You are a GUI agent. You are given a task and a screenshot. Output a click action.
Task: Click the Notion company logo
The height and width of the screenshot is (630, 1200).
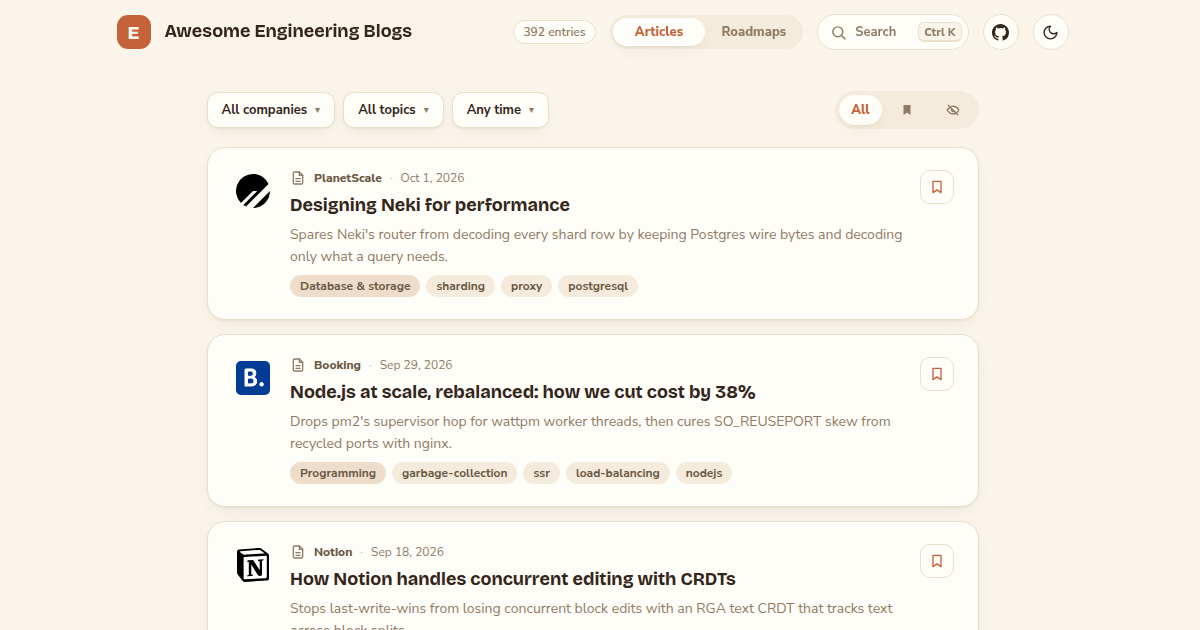[x=253, y=565]
